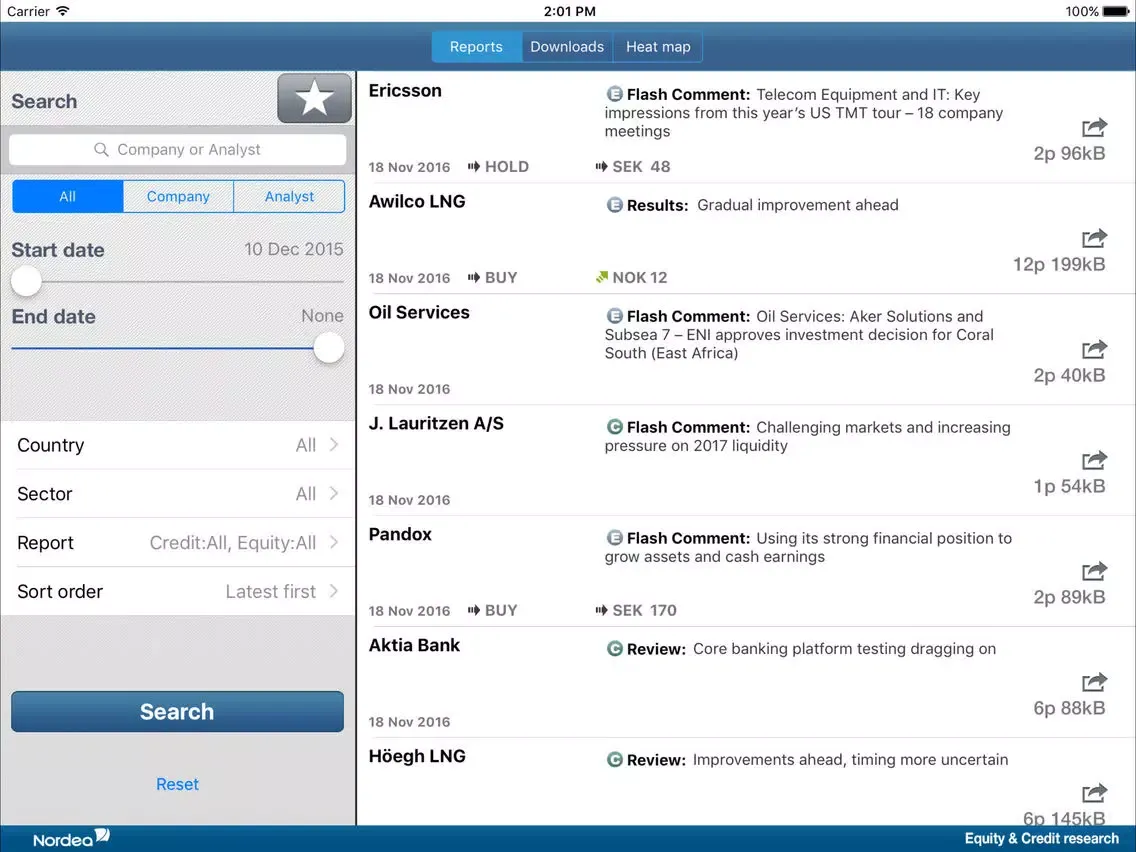Share the Höegh LNG Review report

(1094, 793)
